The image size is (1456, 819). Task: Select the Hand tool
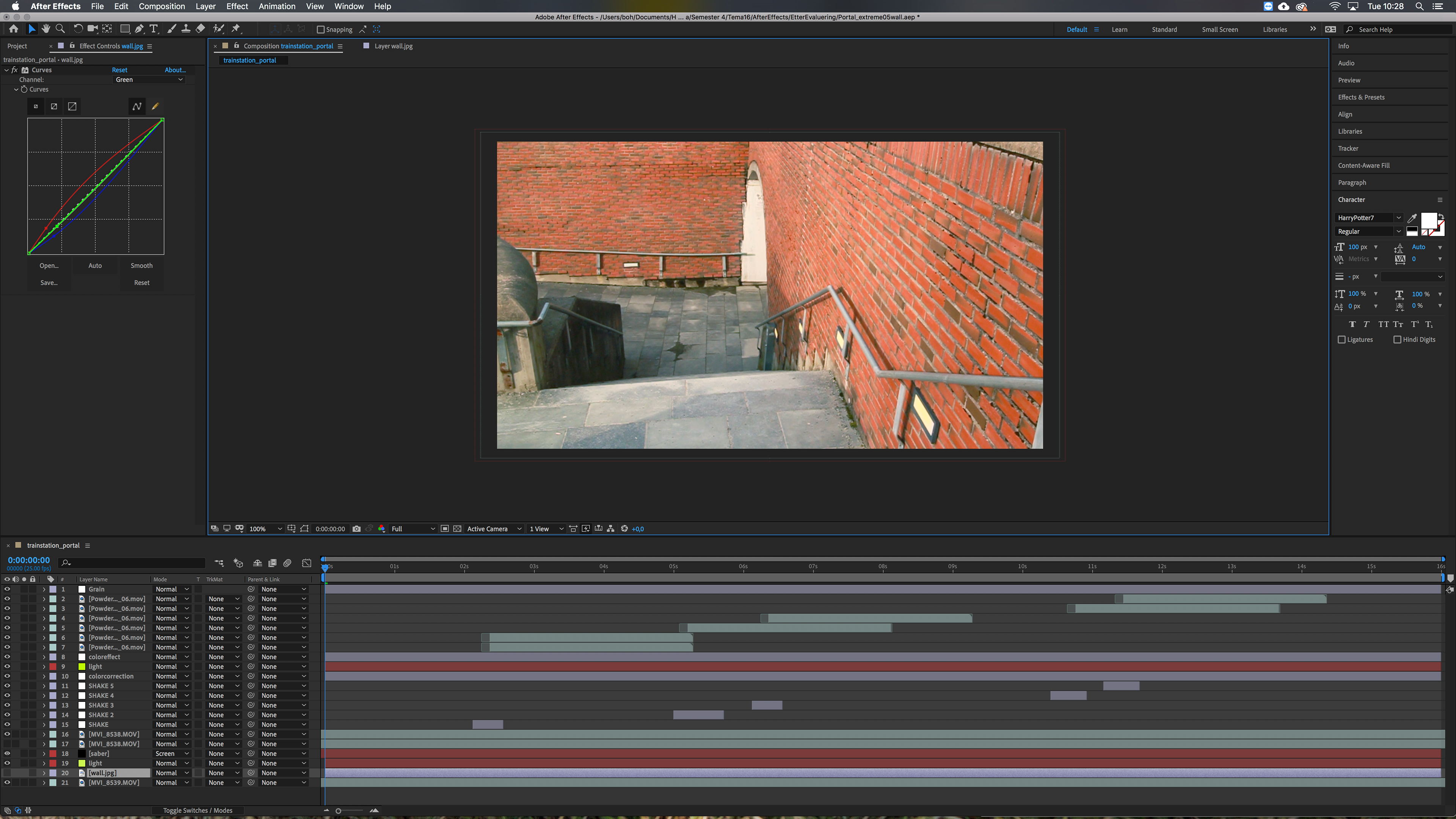point(46,29)
